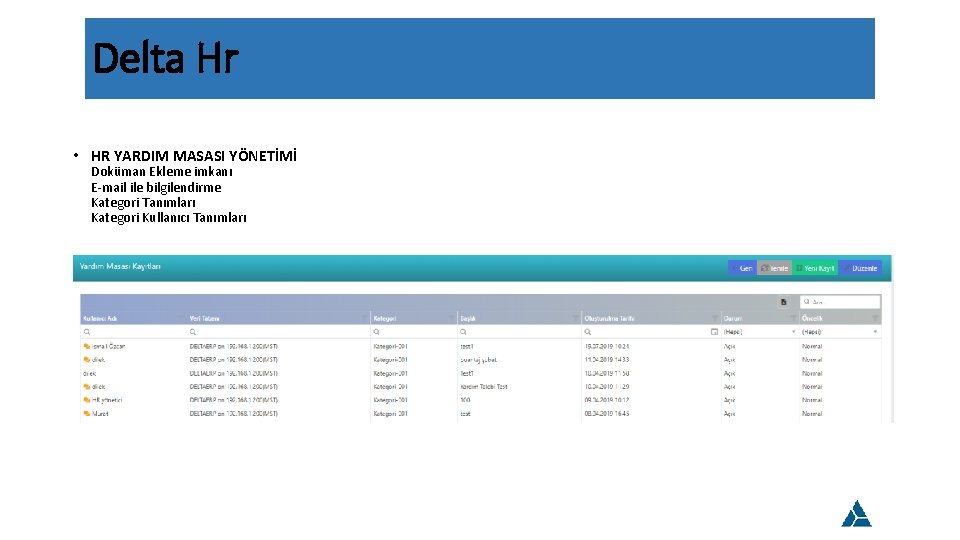Open the filter icon in Öncelik header
The height and width of the screenshot is (540, 960).
(875, 318)
